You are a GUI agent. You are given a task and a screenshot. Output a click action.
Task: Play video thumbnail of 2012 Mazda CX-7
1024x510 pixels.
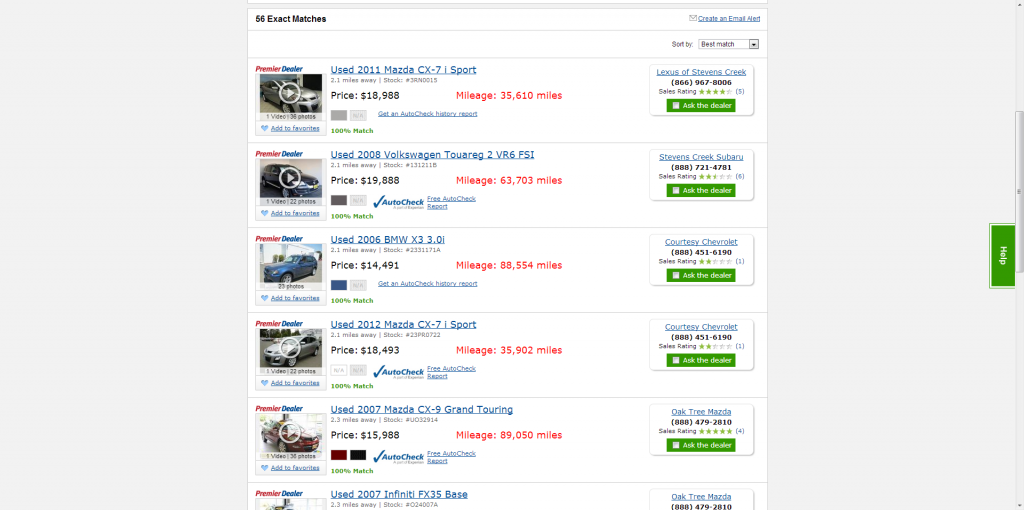291,348
